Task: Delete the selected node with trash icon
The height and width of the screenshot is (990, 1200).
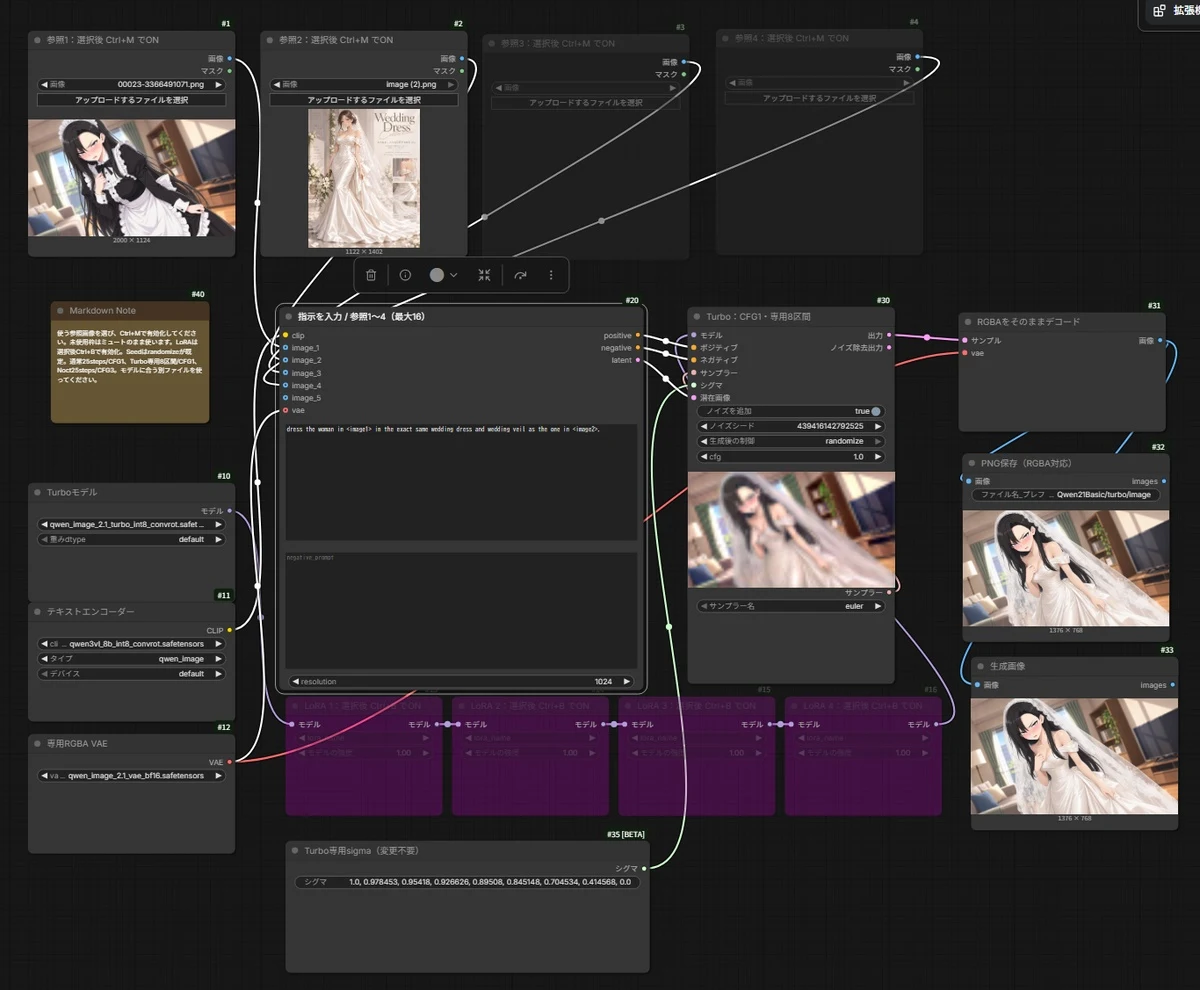Action: click(371, 275)
